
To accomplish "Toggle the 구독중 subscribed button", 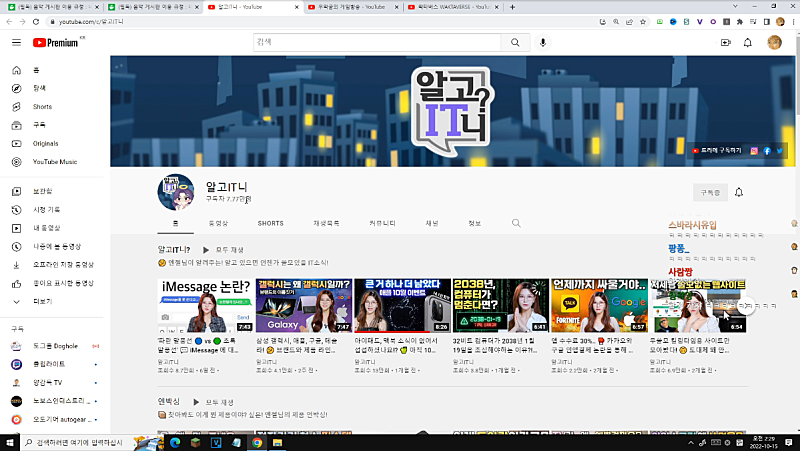I will tap(709, 192).
